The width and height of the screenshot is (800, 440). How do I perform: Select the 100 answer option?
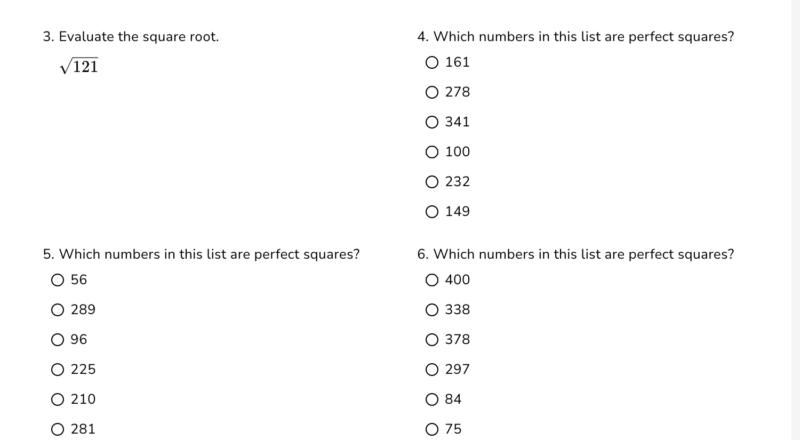432,152
